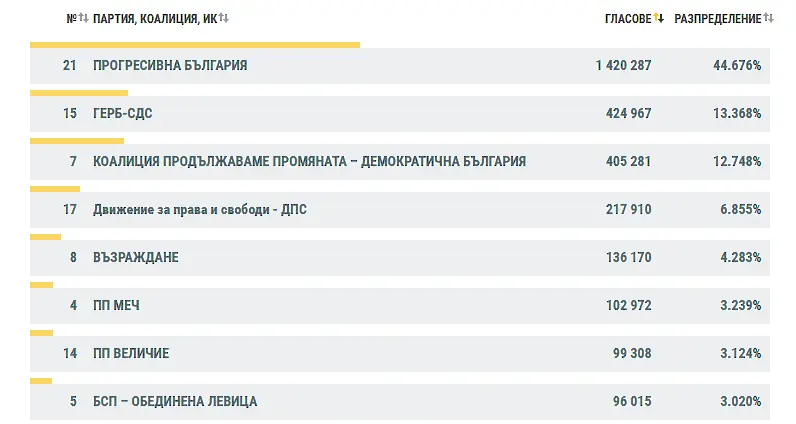The height and width of the screenshot is (424, 796).
Task: Click sort arrows next to РАЗПРЕДЕЛЕНИЕ
Action: 768,19
